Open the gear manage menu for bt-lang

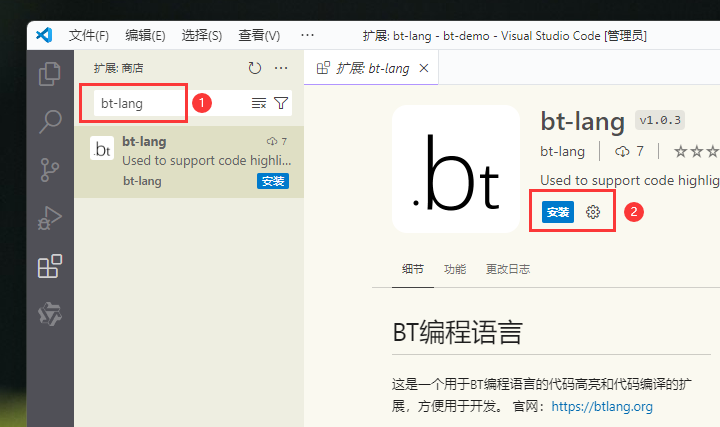click(x=593, y=212)
